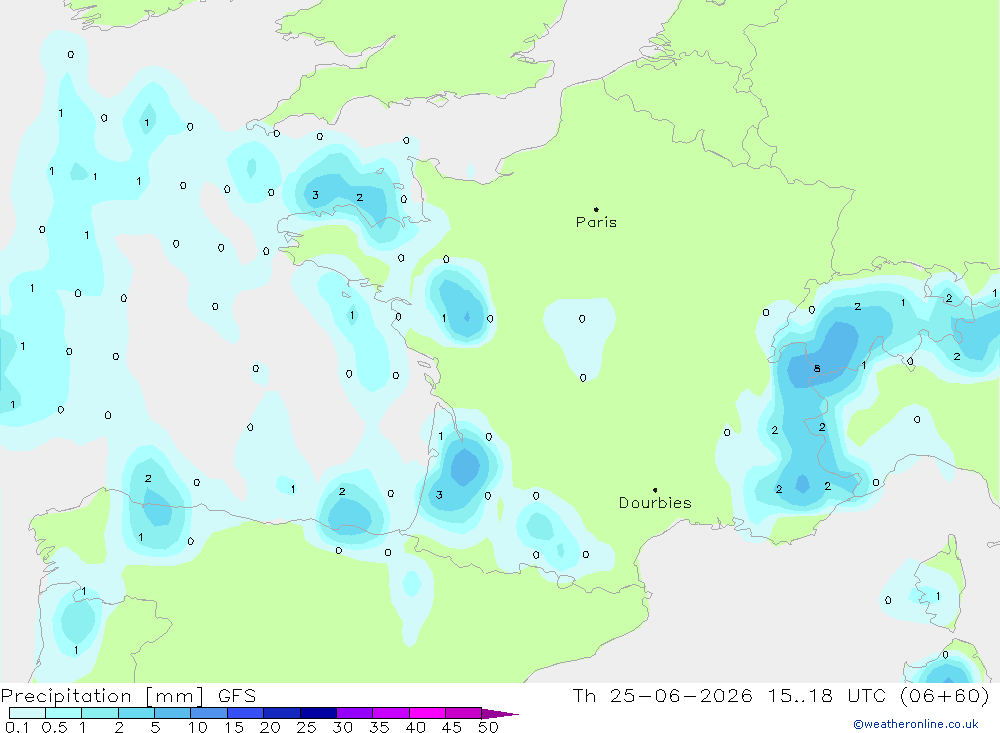Click the 'Th 25-06-2026 15..18 UTC (06+60)' timestamp

(x=781, y=695)
